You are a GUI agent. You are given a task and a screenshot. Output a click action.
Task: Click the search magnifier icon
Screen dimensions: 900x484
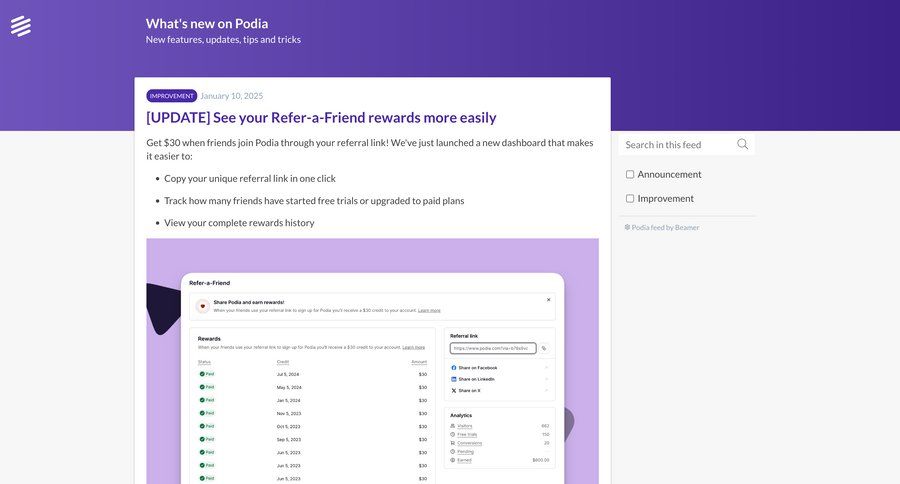(x=742, y=144)
